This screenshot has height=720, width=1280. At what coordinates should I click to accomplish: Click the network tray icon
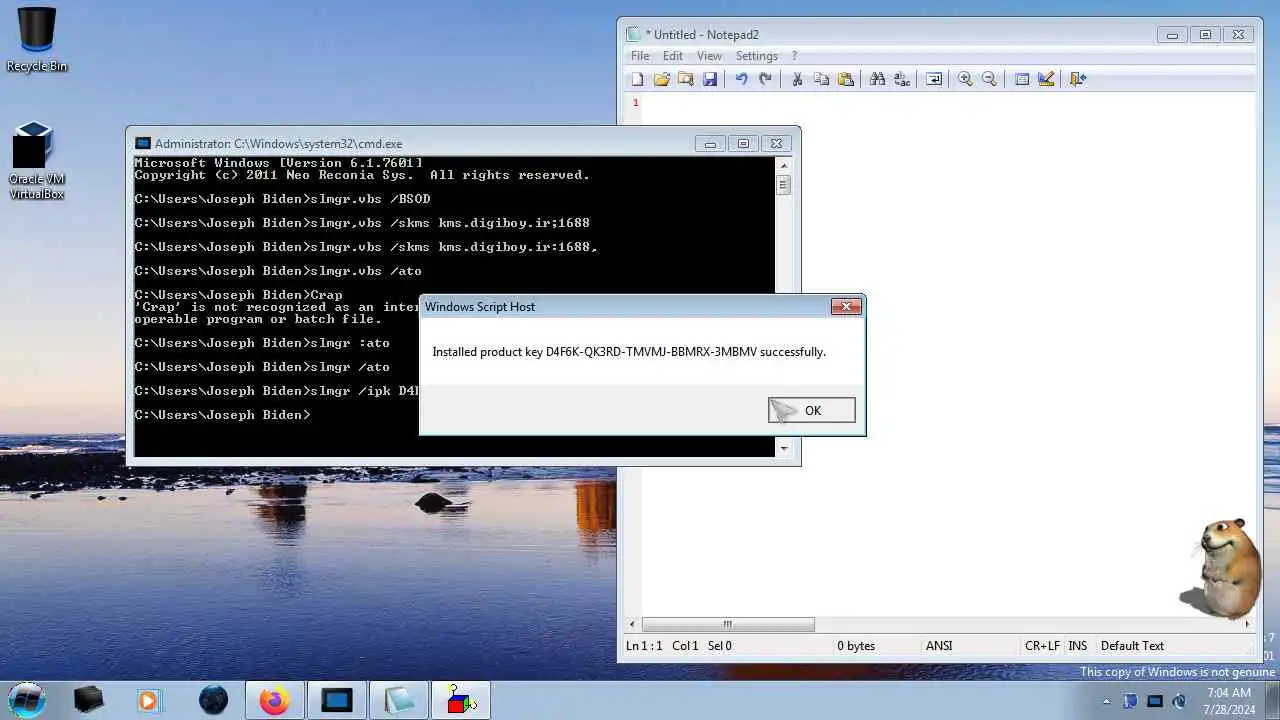click(1155, 701)
